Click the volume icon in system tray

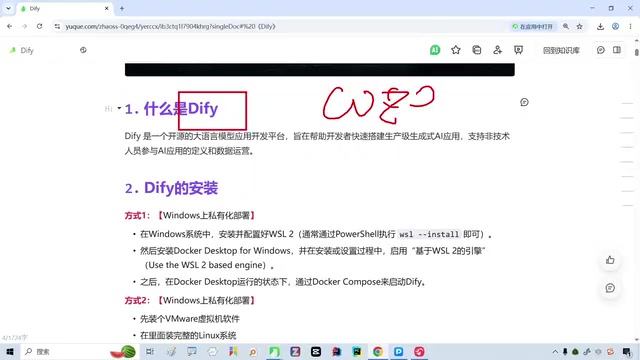(598, 351)
